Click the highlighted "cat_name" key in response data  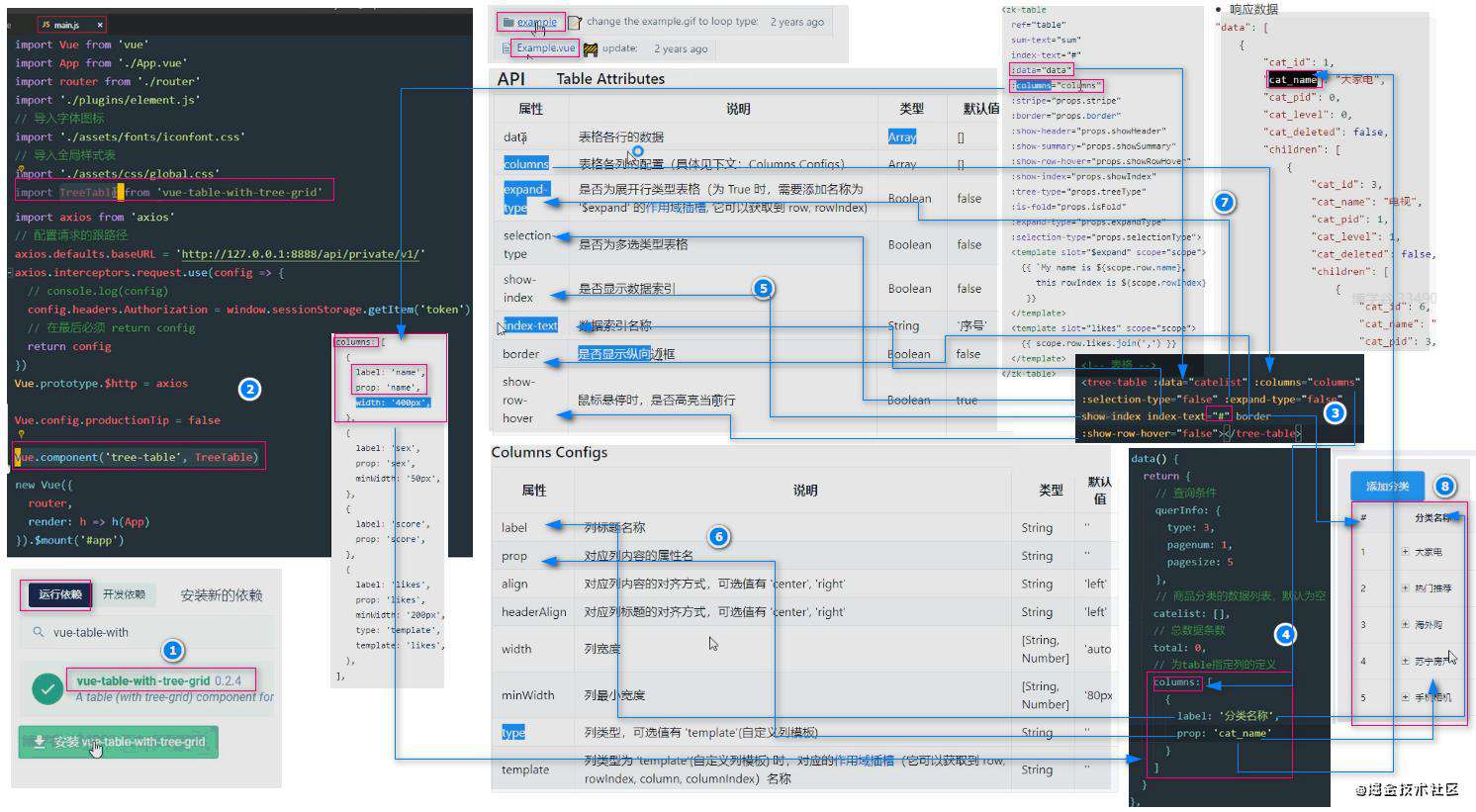1292,80
